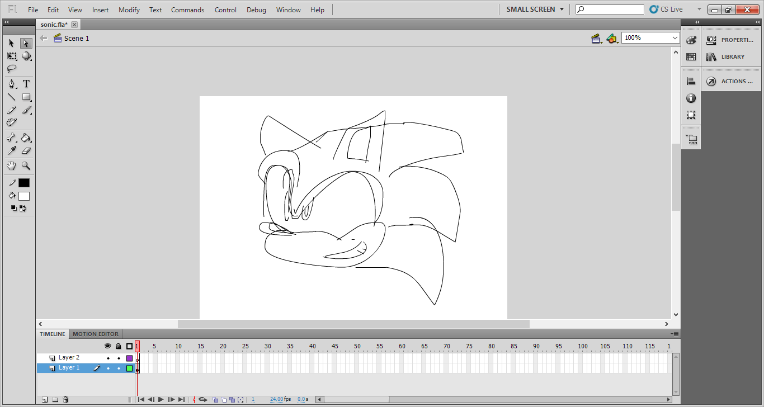Viewport: 764px width, 407px height.
Task: Select the 3D Rotation tool
Action: click(x=26, y=57)
